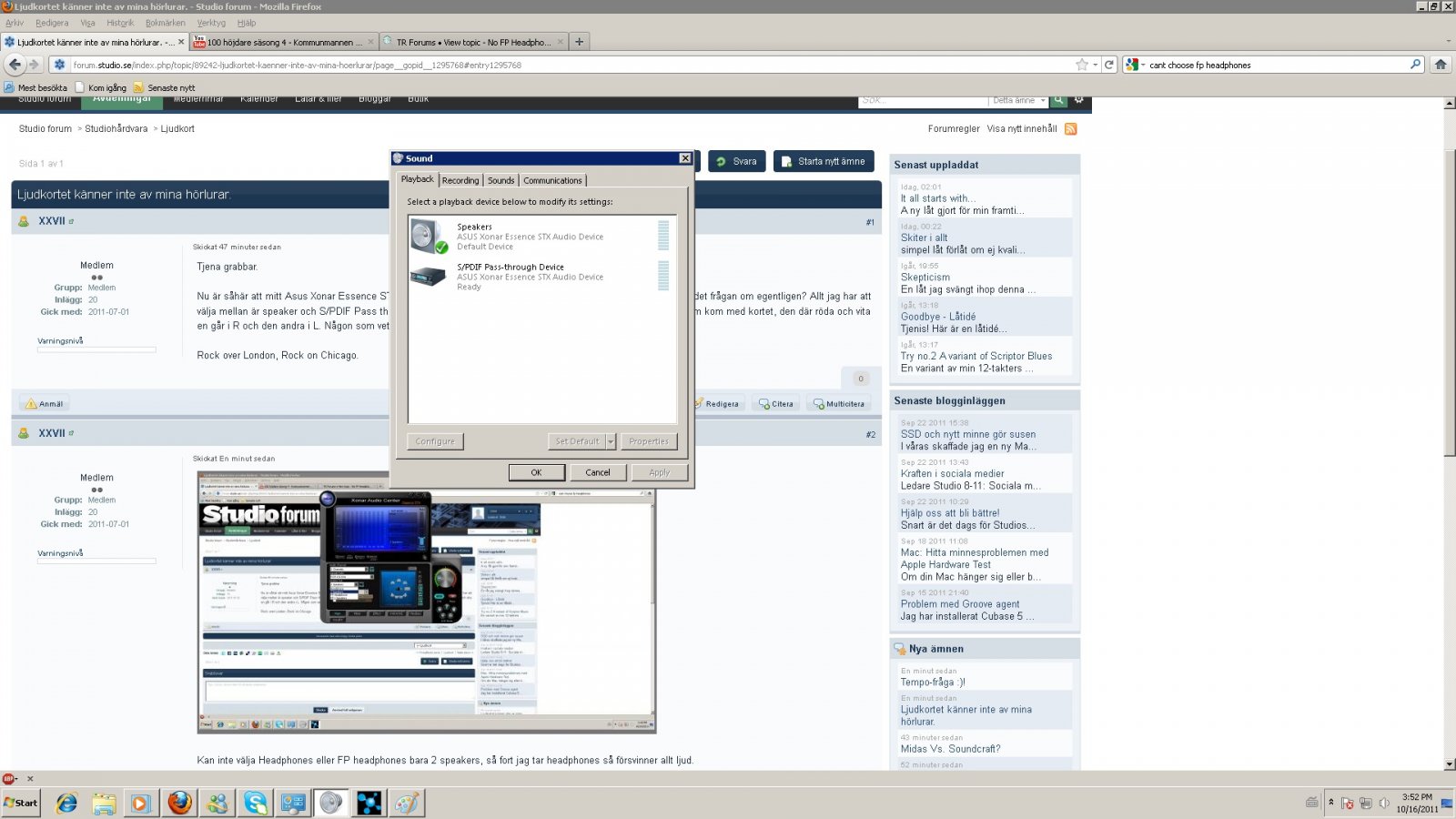Click the Multicitera button
The width and height of the screenshot is (1456, 819).
coord(839,403)
